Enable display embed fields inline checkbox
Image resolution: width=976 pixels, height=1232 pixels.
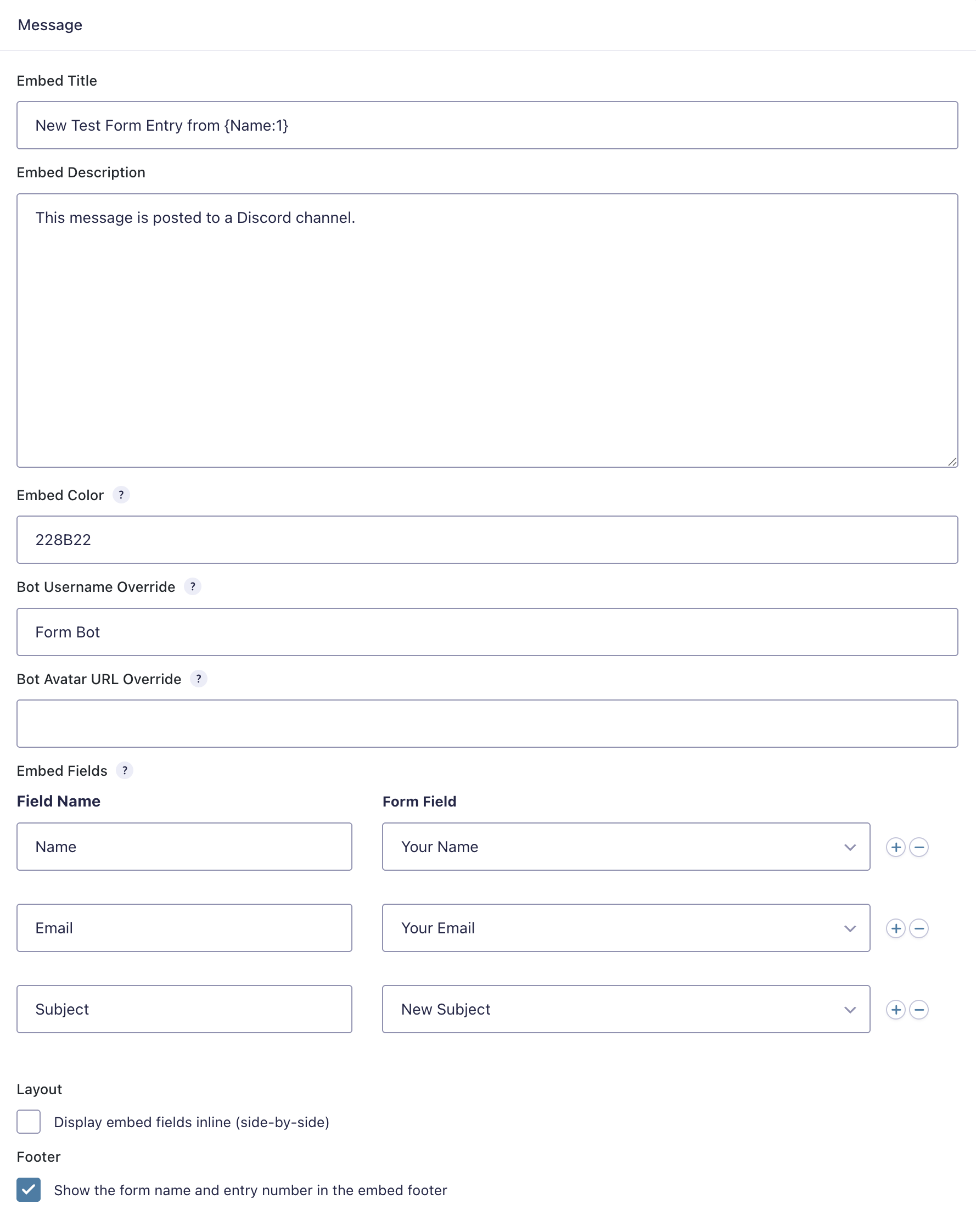click(x=29, y=1122)
